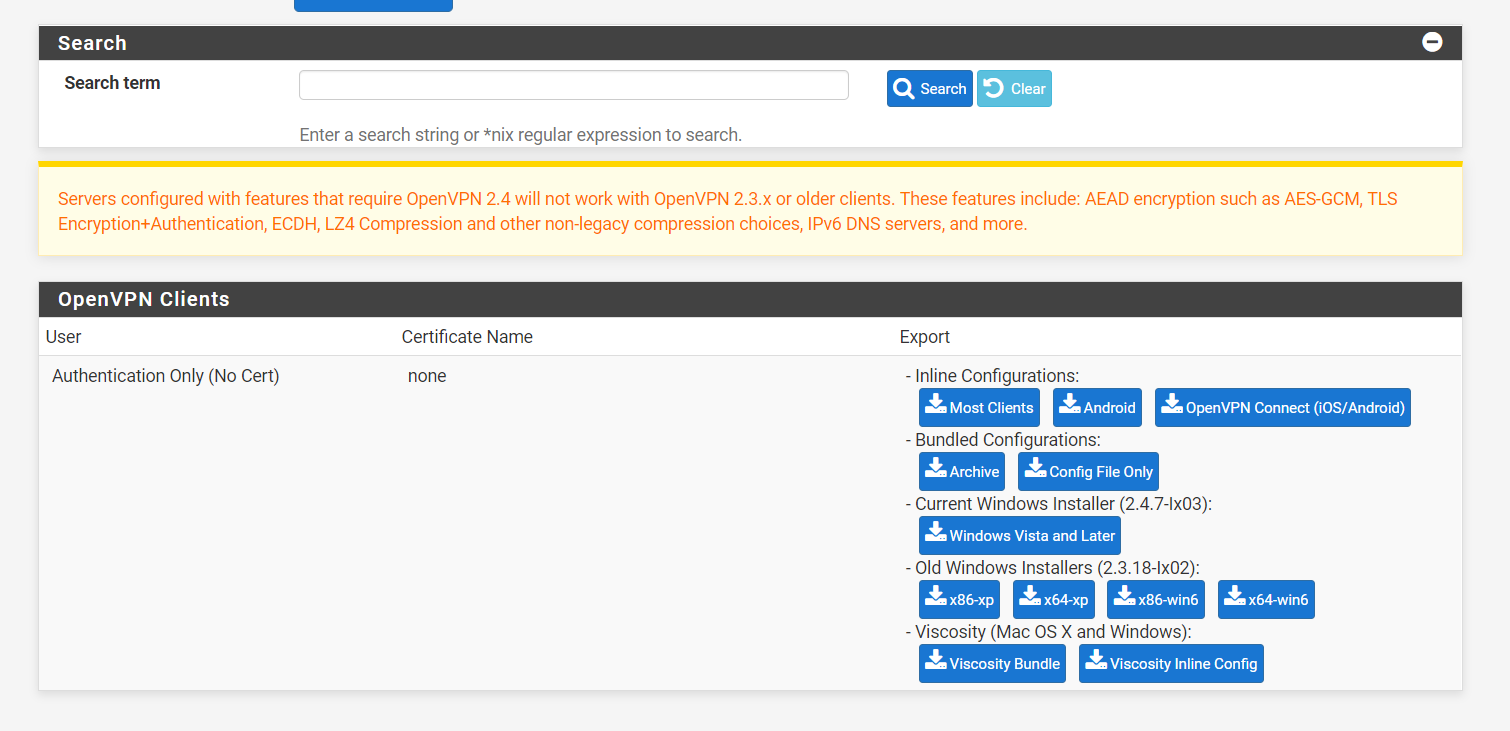Click the "Enter a search string" hint text
This screenshot has height=731, width=1510.
[x=521, y=135]
